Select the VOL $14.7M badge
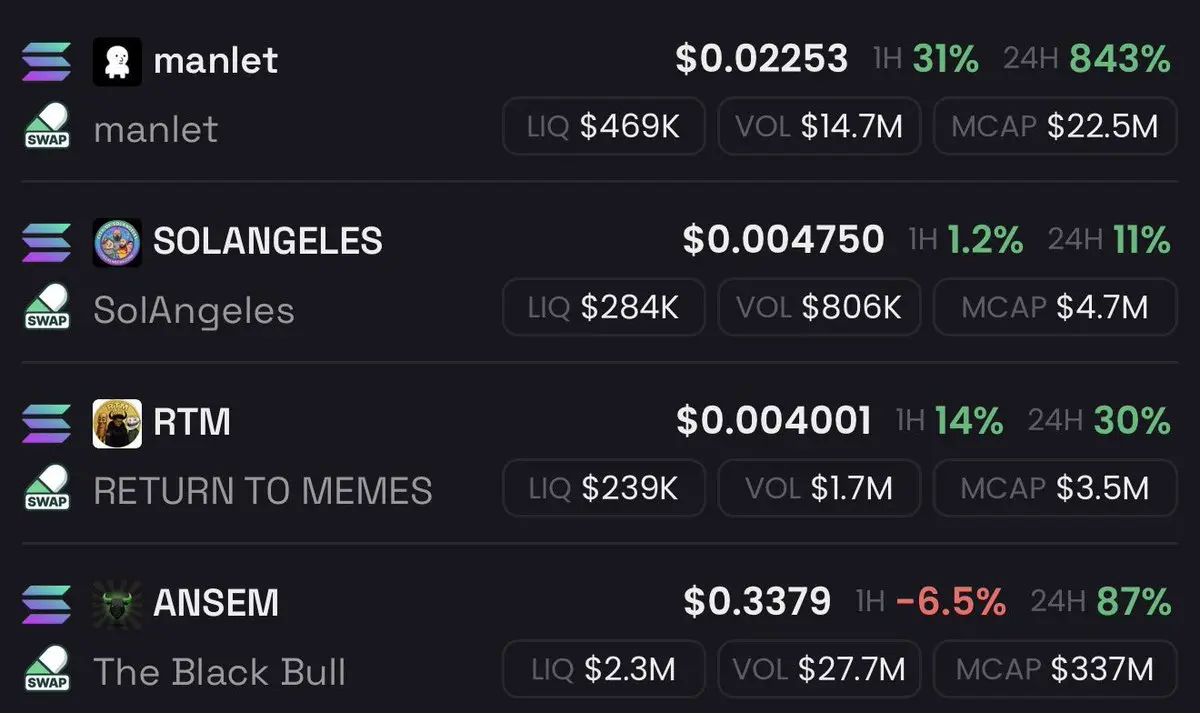 pos(820,126)
